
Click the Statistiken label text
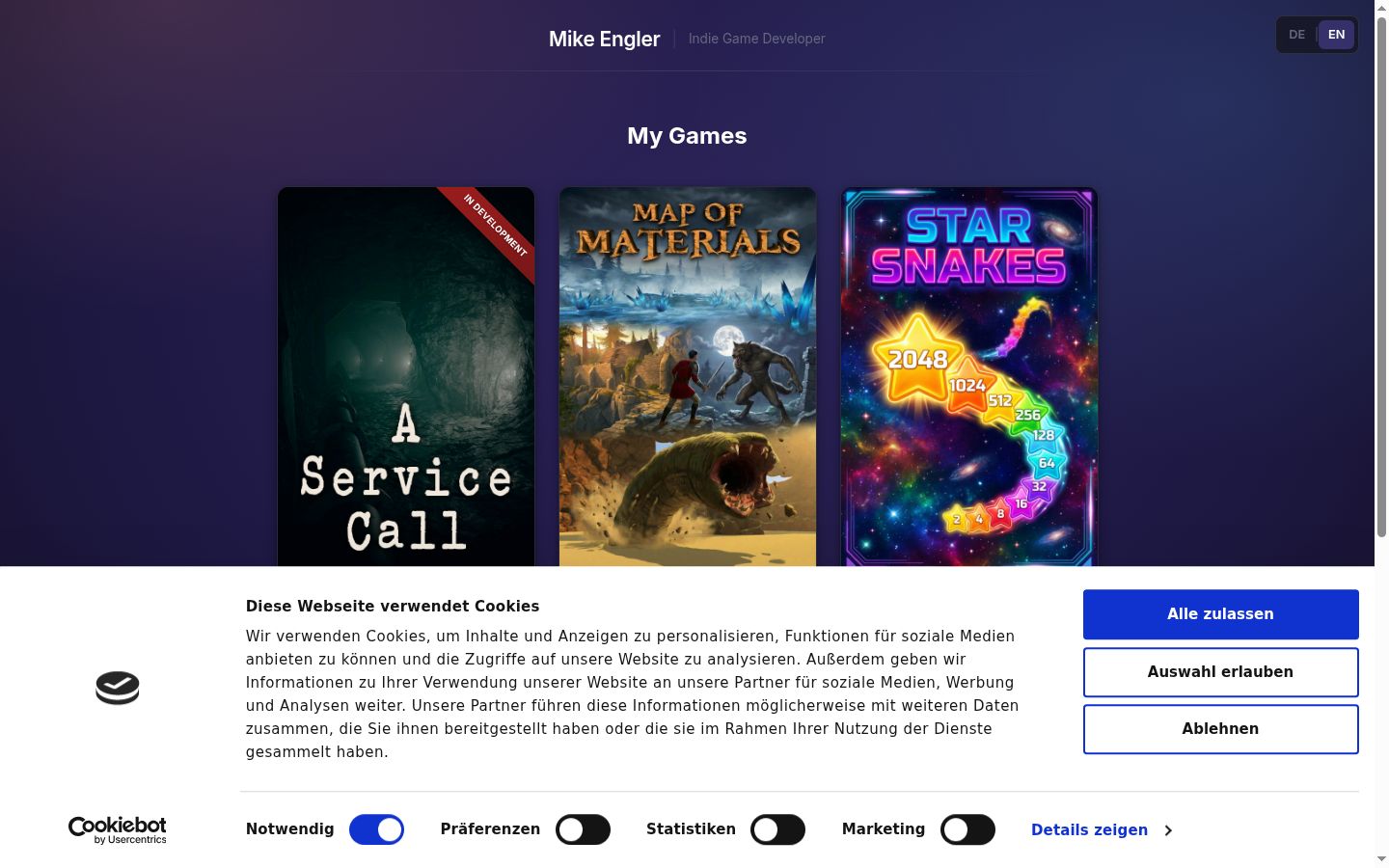click(691, 829)
